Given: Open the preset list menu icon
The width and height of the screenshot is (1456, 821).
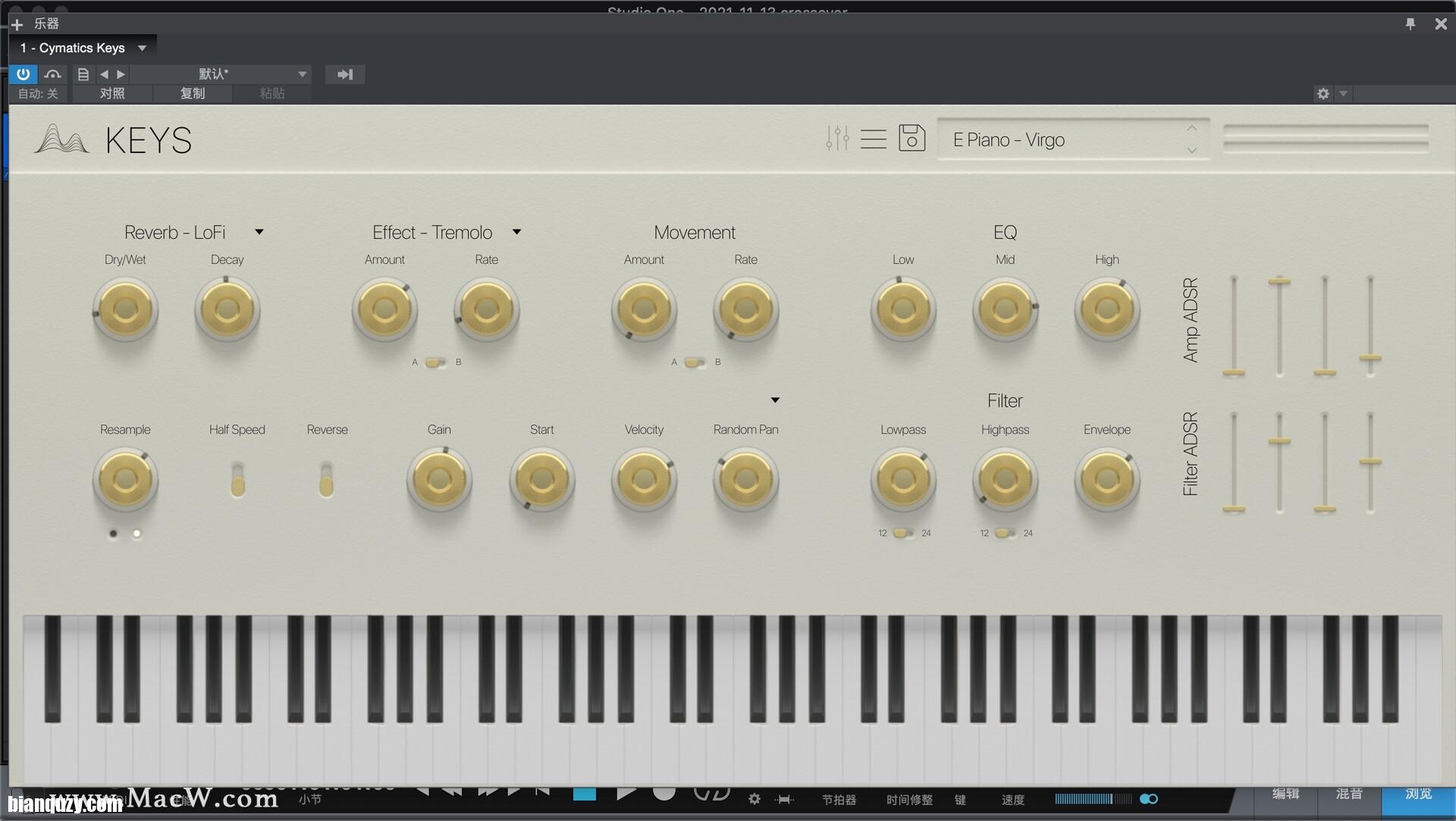Looking at the screenshot, I should coord(874,139).
